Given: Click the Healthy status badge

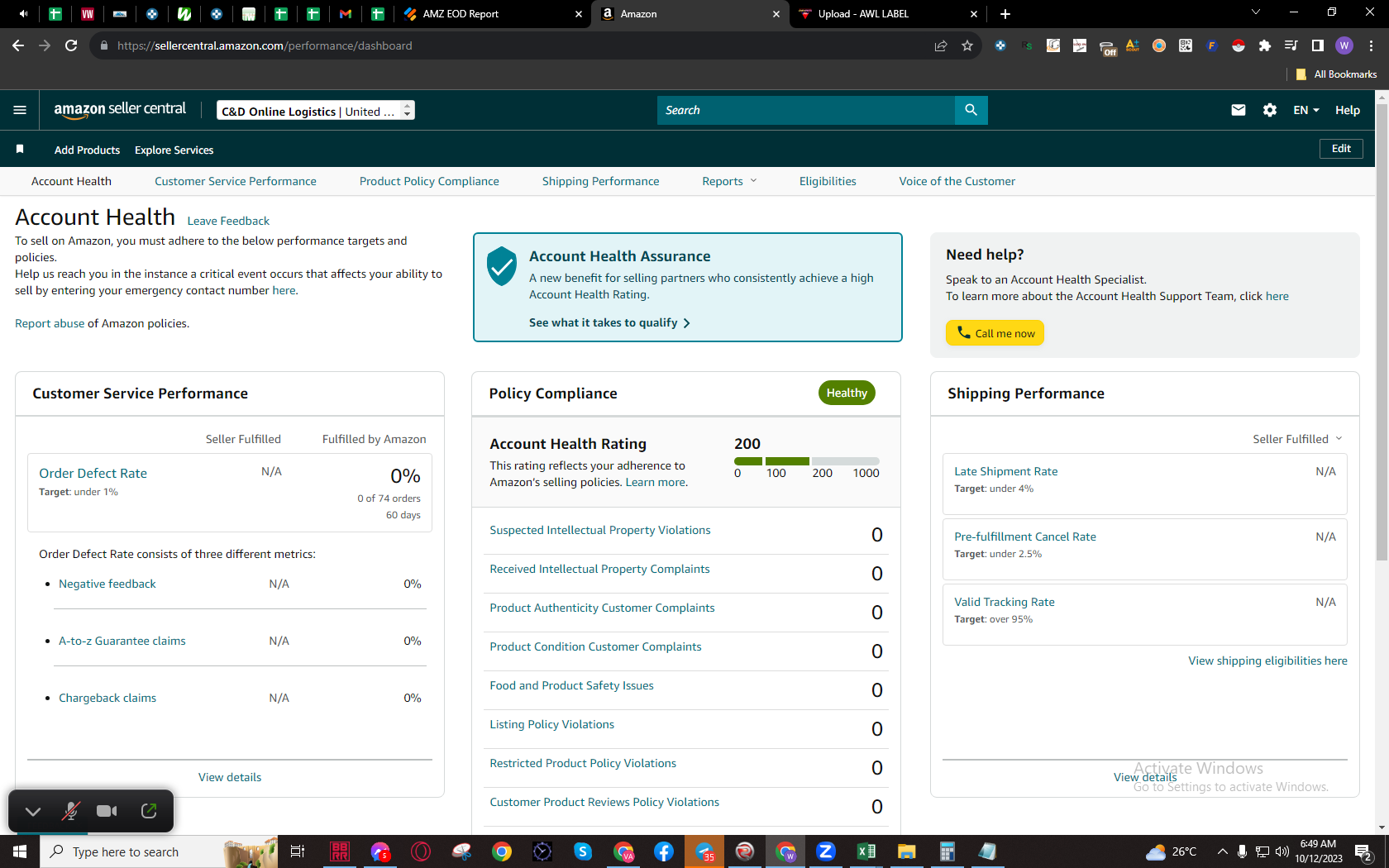Looking at the screenshot, I should click(x=847, y=393).
